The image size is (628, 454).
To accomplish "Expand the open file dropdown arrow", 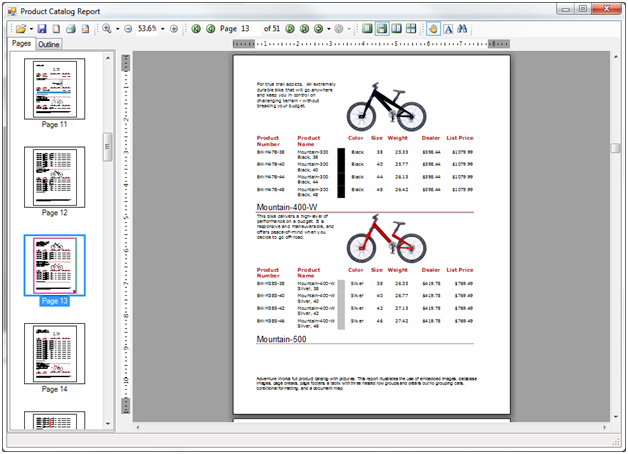I will (31, 29).
